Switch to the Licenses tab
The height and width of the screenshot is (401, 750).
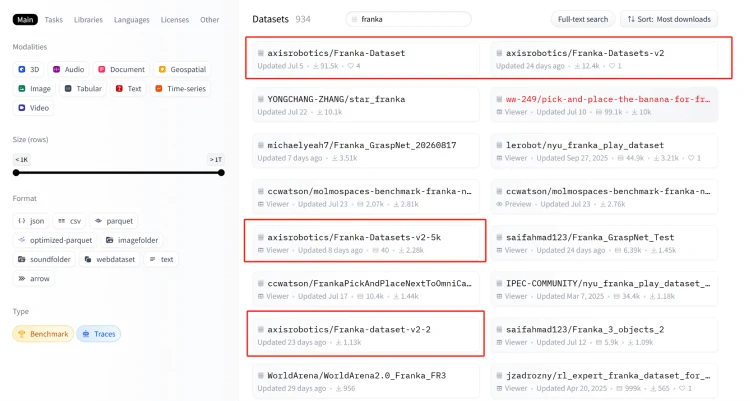pyautogui.click(x=175, y=20)
